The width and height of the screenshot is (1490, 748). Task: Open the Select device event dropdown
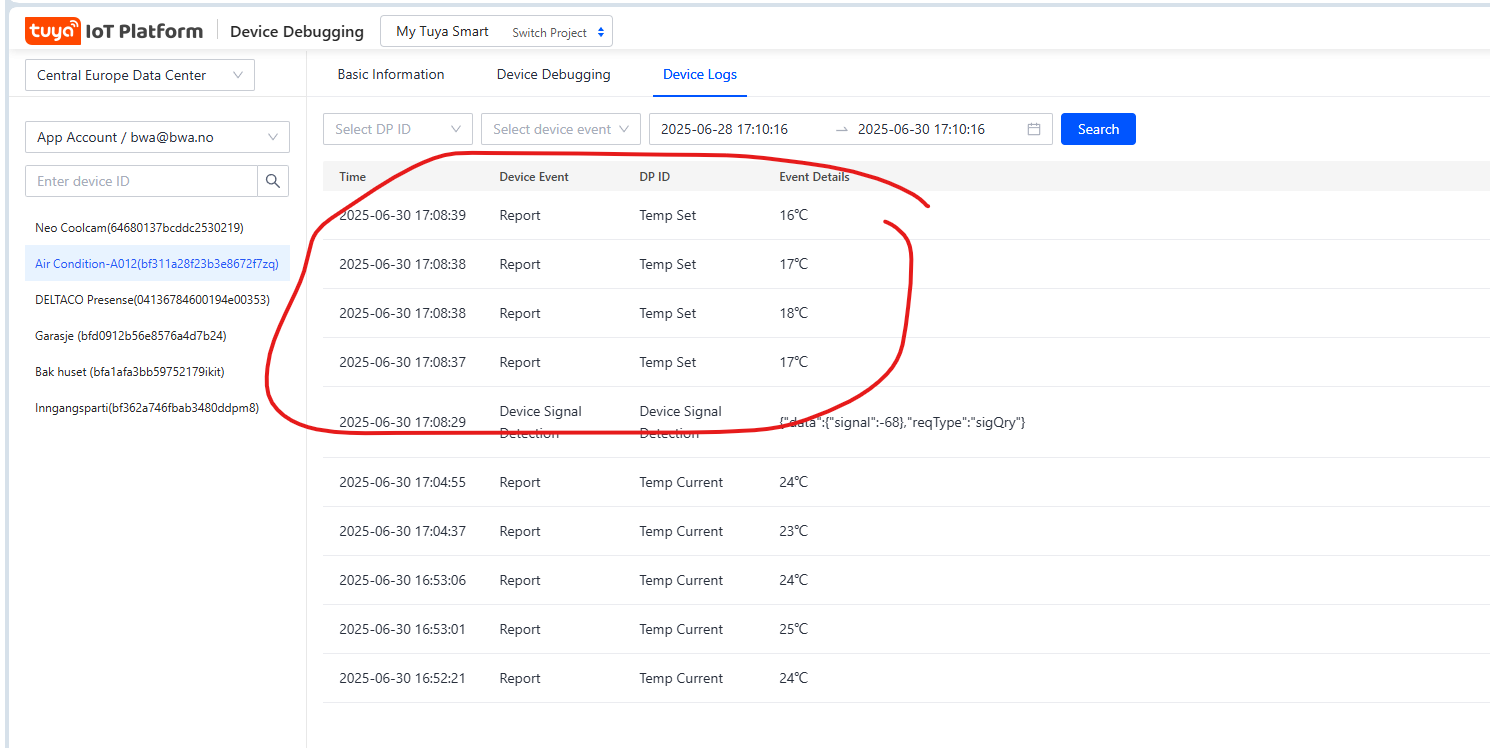561,129
